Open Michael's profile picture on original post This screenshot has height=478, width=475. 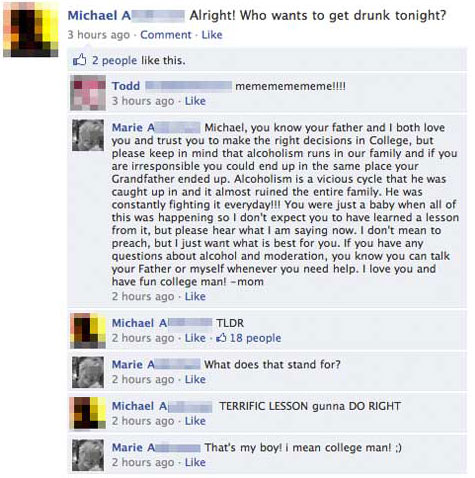(31, 30)
